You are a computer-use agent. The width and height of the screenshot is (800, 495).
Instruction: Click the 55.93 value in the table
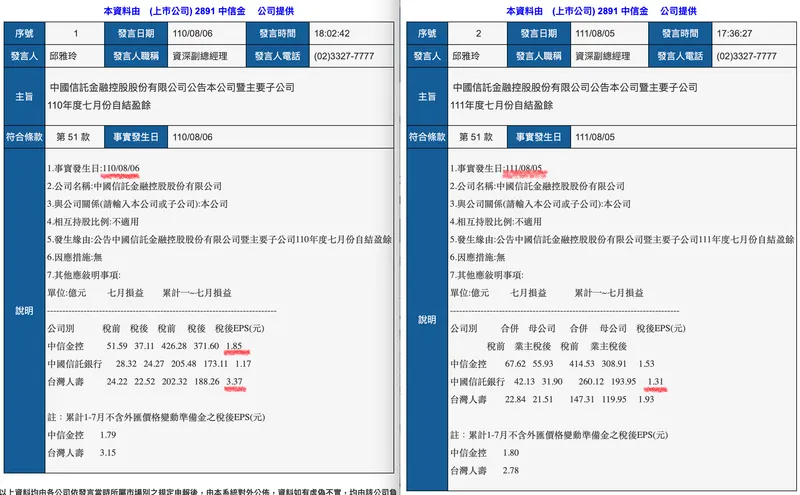pyautogui.click(x=543, y=364)
